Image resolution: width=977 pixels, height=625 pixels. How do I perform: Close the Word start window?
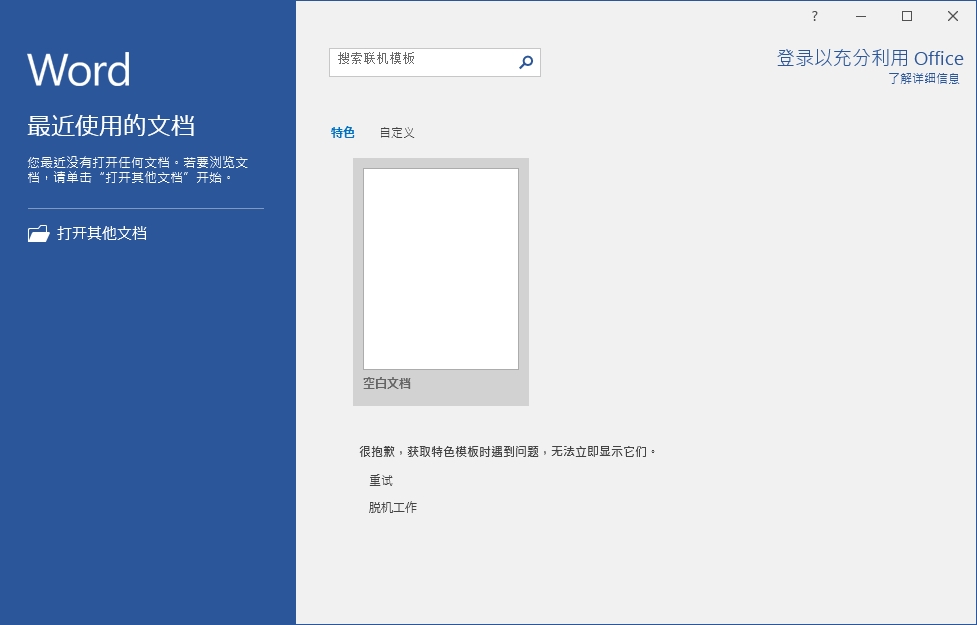tap(953, 16)
